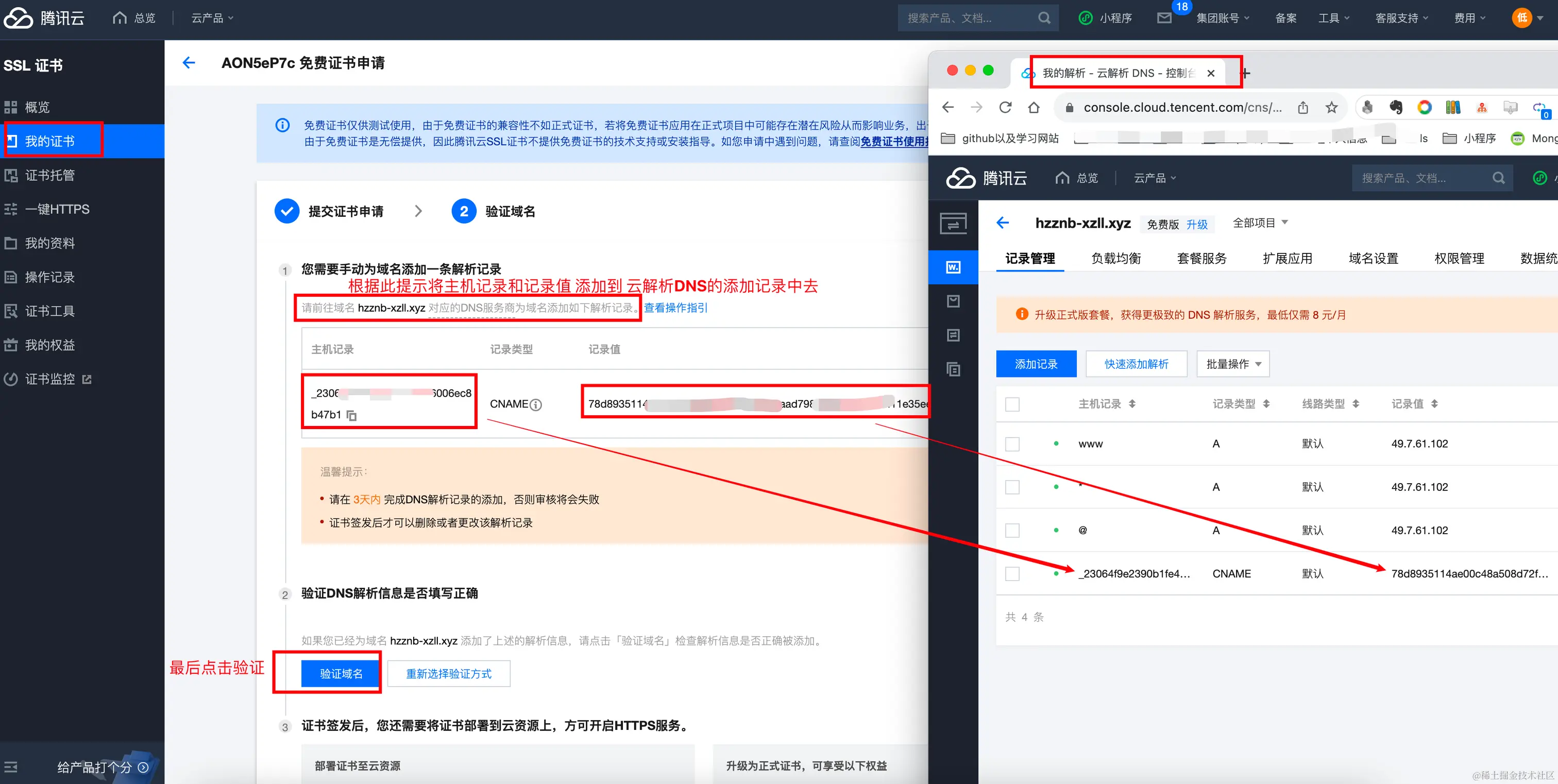Click the share icon in browser address bar

pyautogui.click(x=1303, y=108)
